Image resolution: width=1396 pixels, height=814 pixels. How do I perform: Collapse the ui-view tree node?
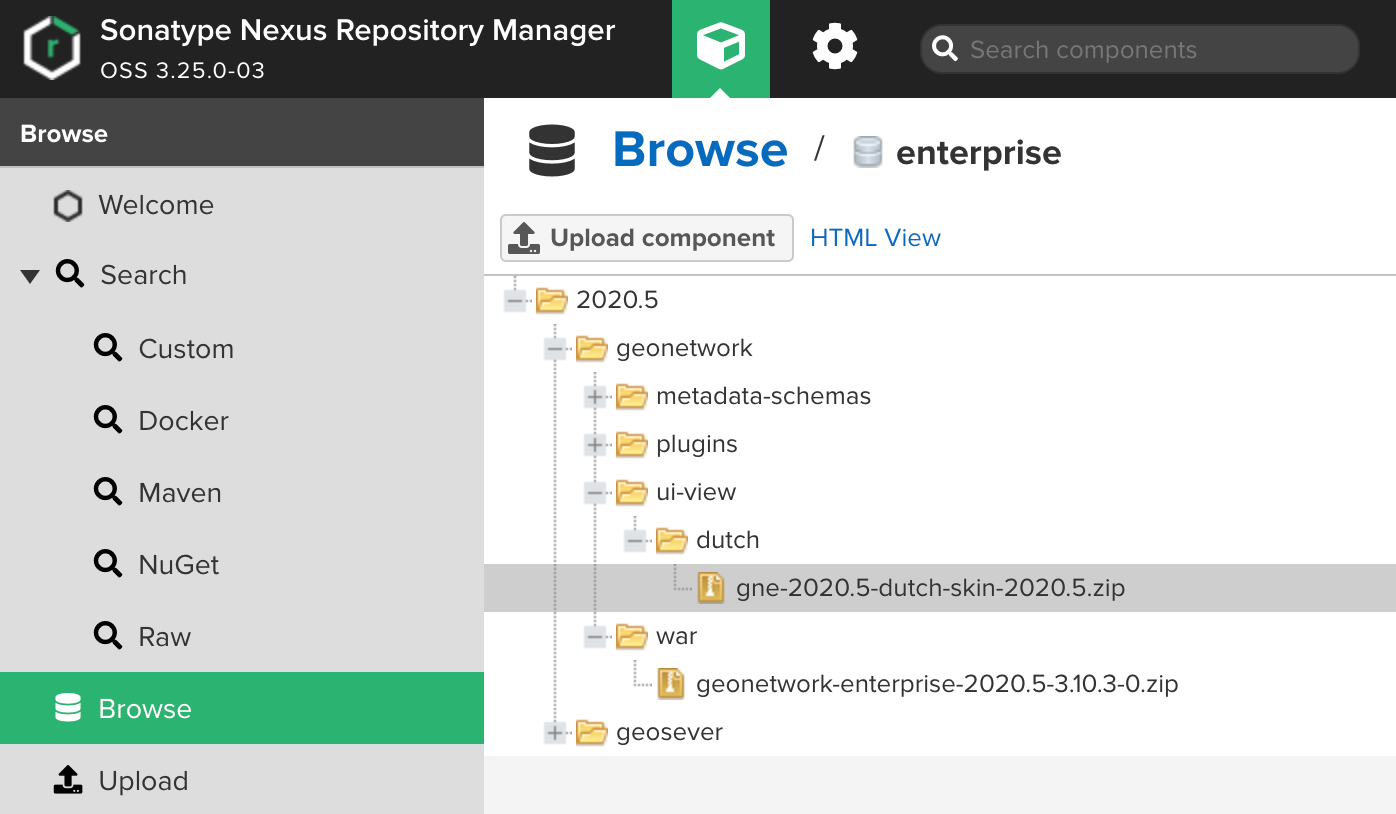pos(595,492)
